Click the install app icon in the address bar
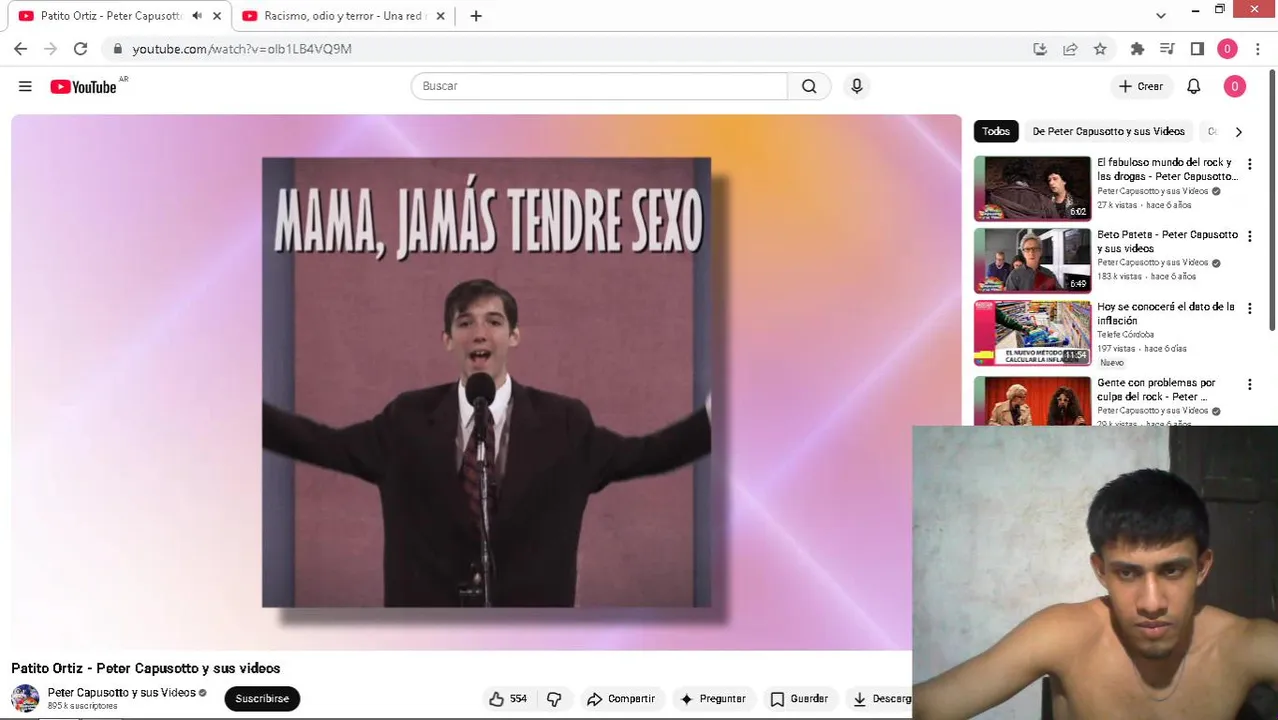The height and width of the screenshot is (720, 1278). [x=1040, y=49]
